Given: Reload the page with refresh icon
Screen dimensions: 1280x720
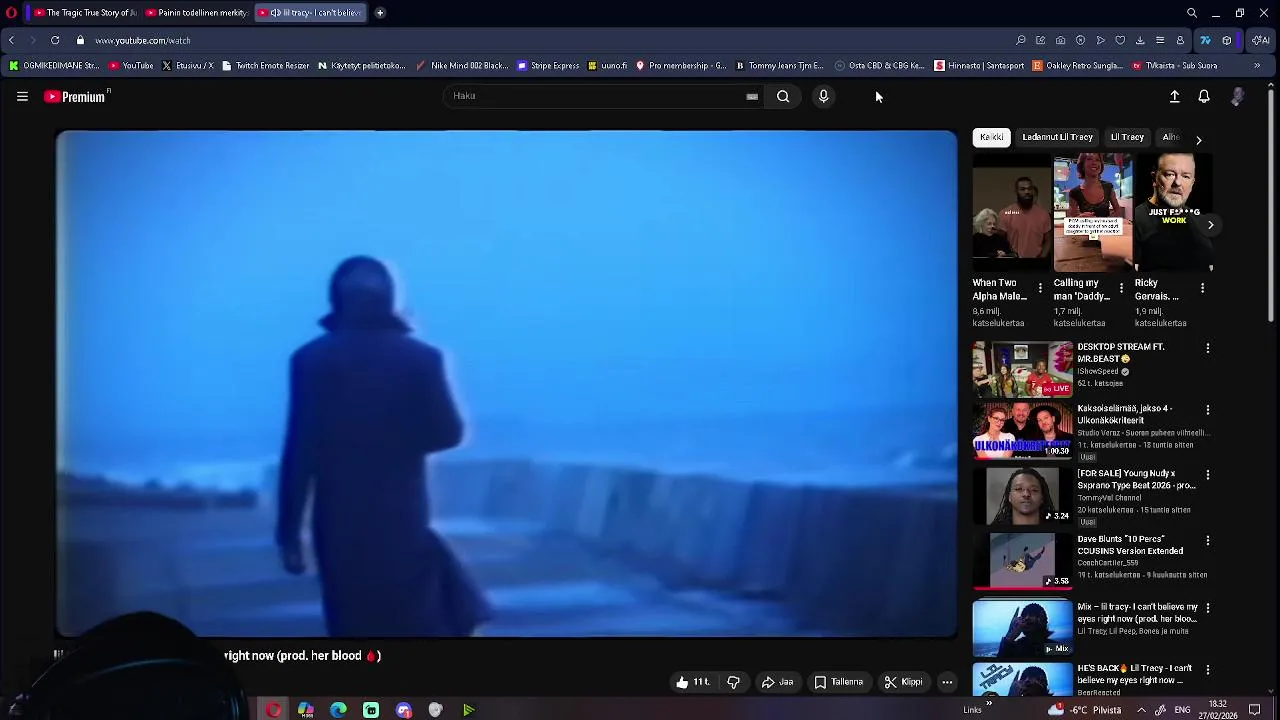Looking at the screenshot, I should point(54,41).
